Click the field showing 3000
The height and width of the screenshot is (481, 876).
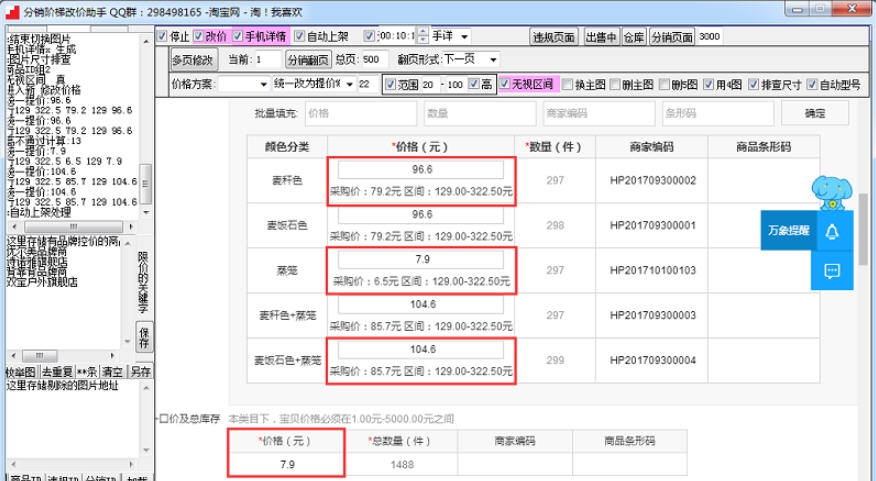[710, 36]
